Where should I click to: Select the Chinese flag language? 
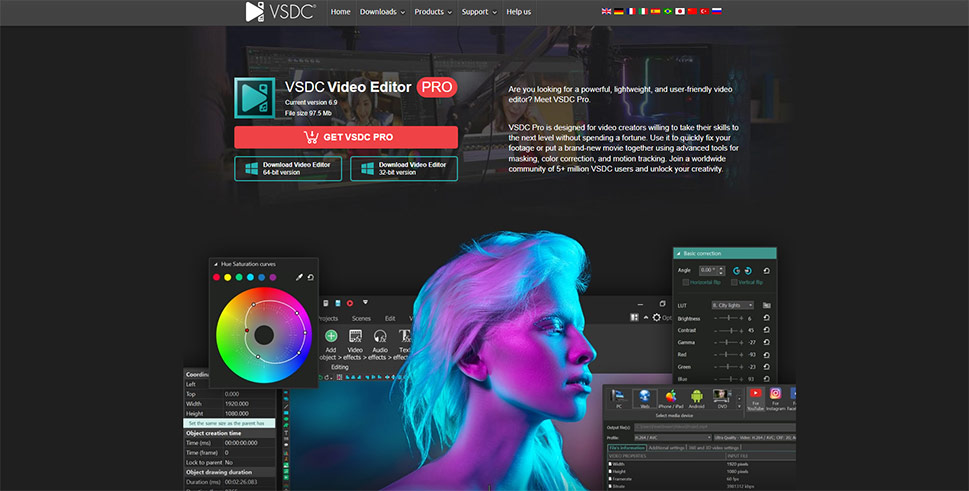(692, 11)
